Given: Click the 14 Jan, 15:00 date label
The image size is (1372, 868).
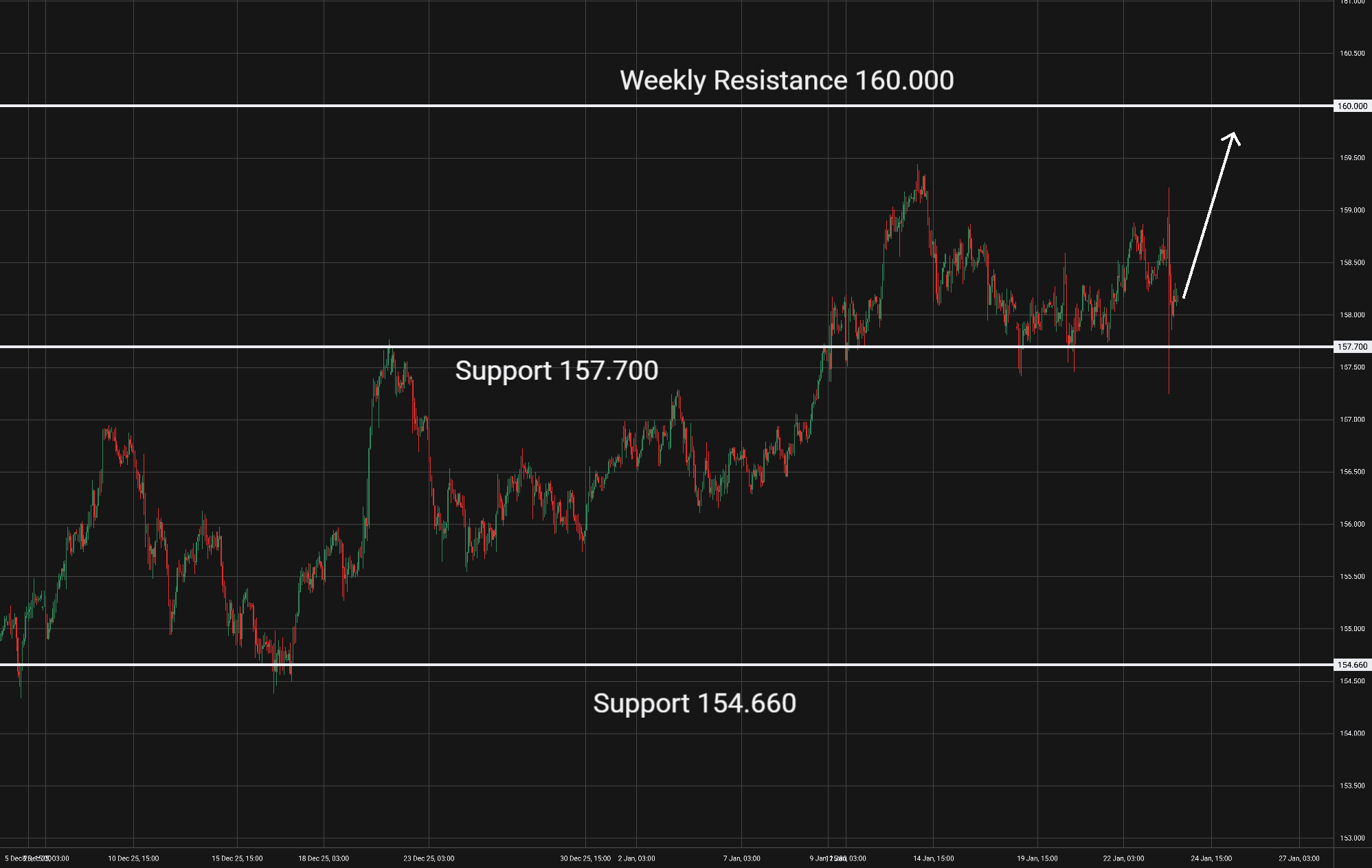Looking at the screenshot, I should [x=933, y=858].
